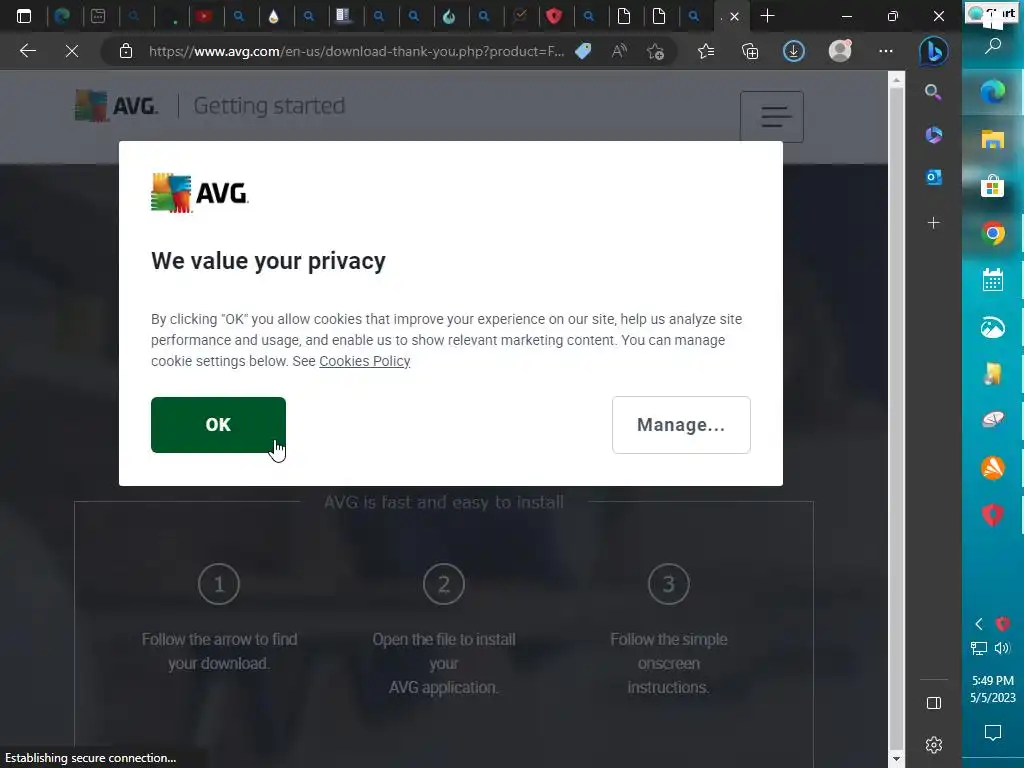Viewport: 1024px width, 768px height.
Task: Open Outlook in Edge sidebar
Action: click(x=933, y=178)
